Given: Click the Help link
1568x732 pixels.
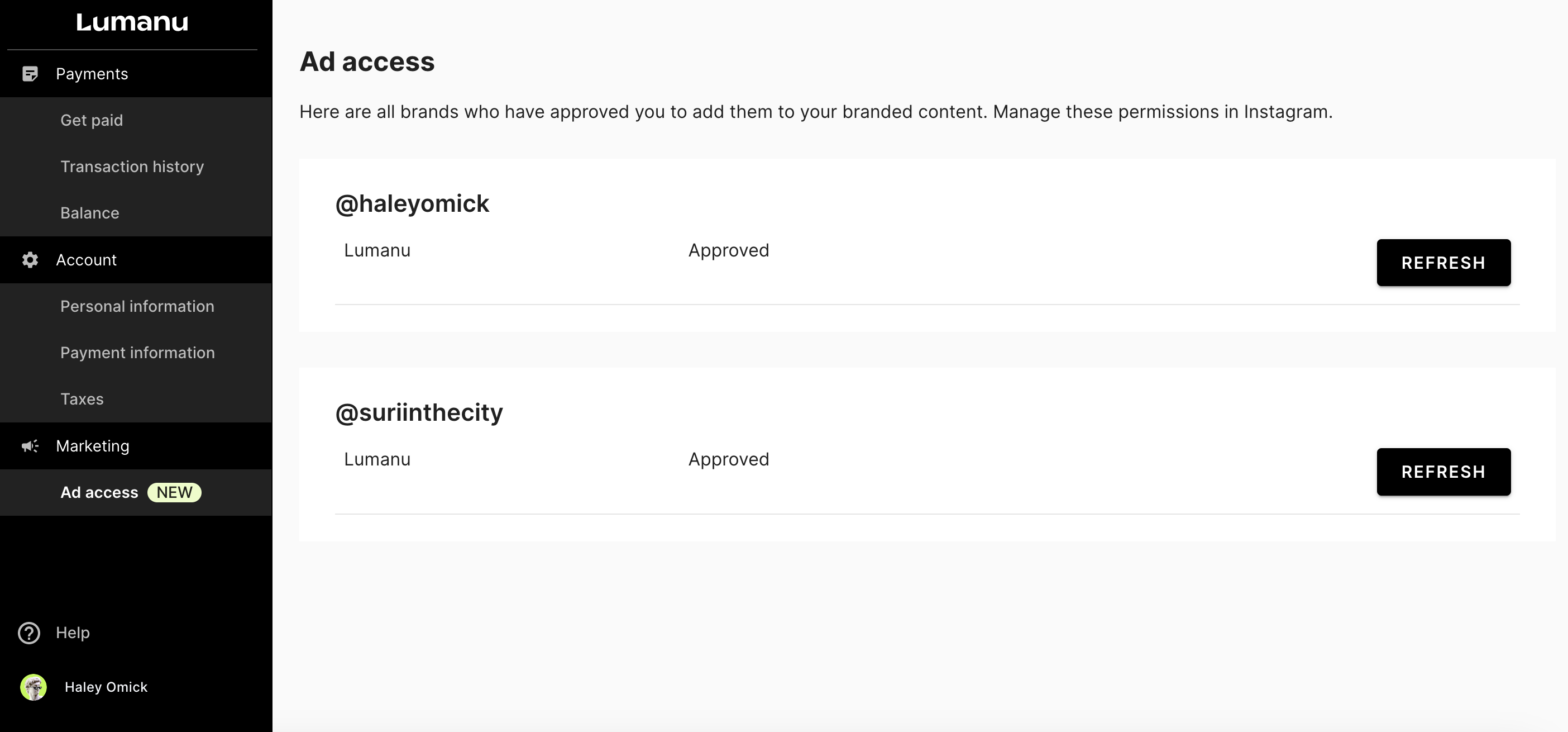Looking at the screenshot, I should coord(73,633).
